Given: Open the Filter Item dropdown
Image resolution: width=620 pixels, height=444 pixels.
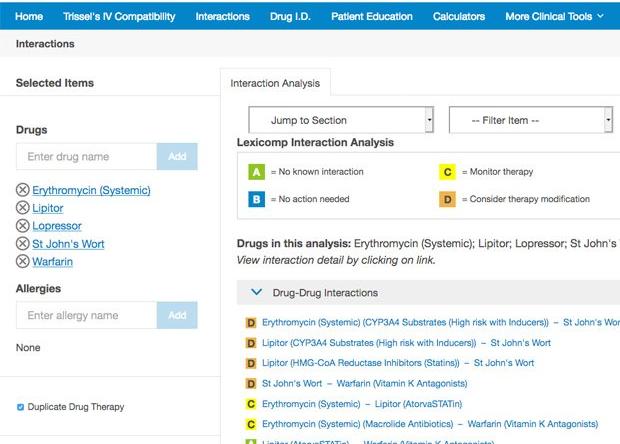Looking at the screenshot, I should coord(530,121).
